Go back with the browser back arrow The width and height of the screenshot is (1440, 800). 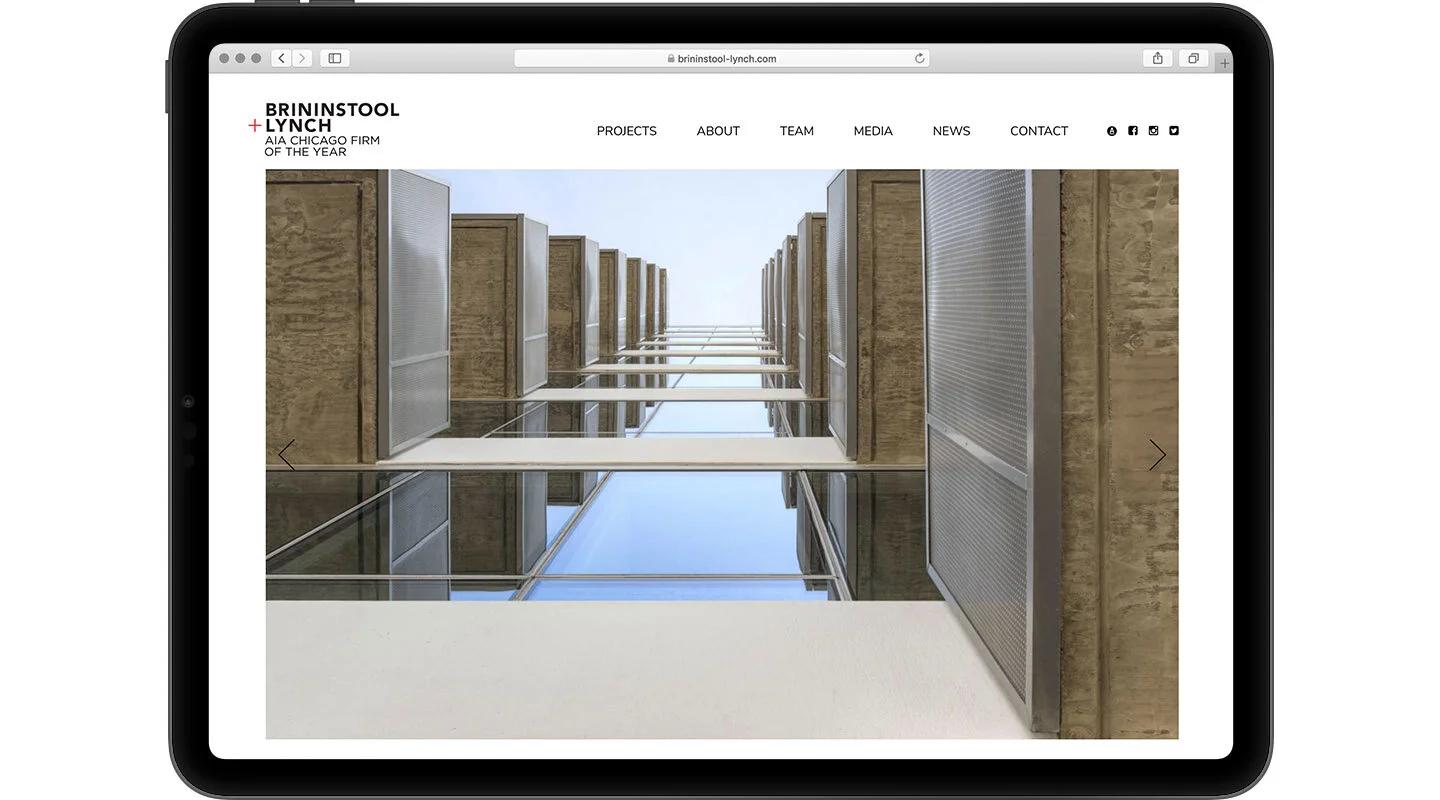click(282, 58)
